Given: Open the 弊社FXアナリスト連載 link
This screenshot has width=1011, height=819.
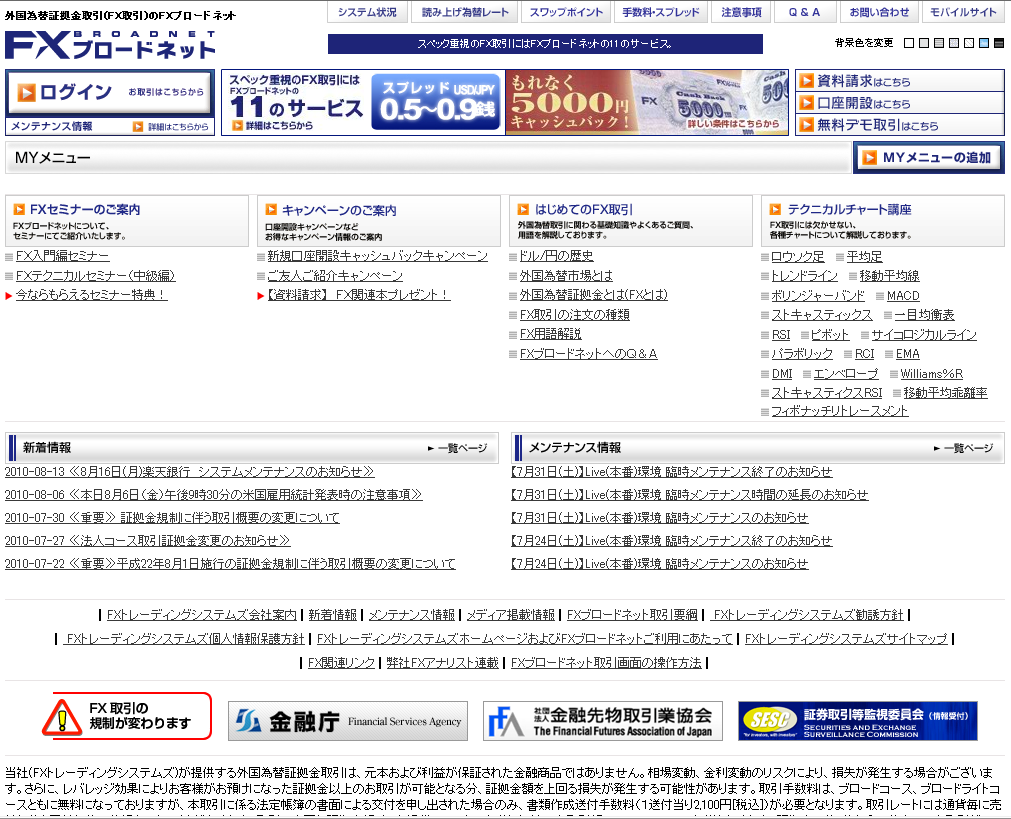Looking at the screenshot, I should [x=443, y=663].
